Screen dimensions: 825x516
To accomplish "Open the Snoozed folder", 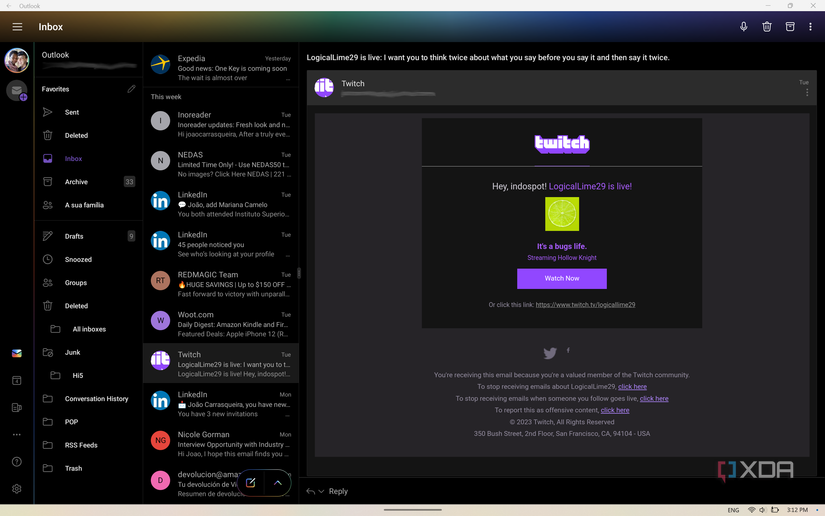I will [x=89, y=259].
